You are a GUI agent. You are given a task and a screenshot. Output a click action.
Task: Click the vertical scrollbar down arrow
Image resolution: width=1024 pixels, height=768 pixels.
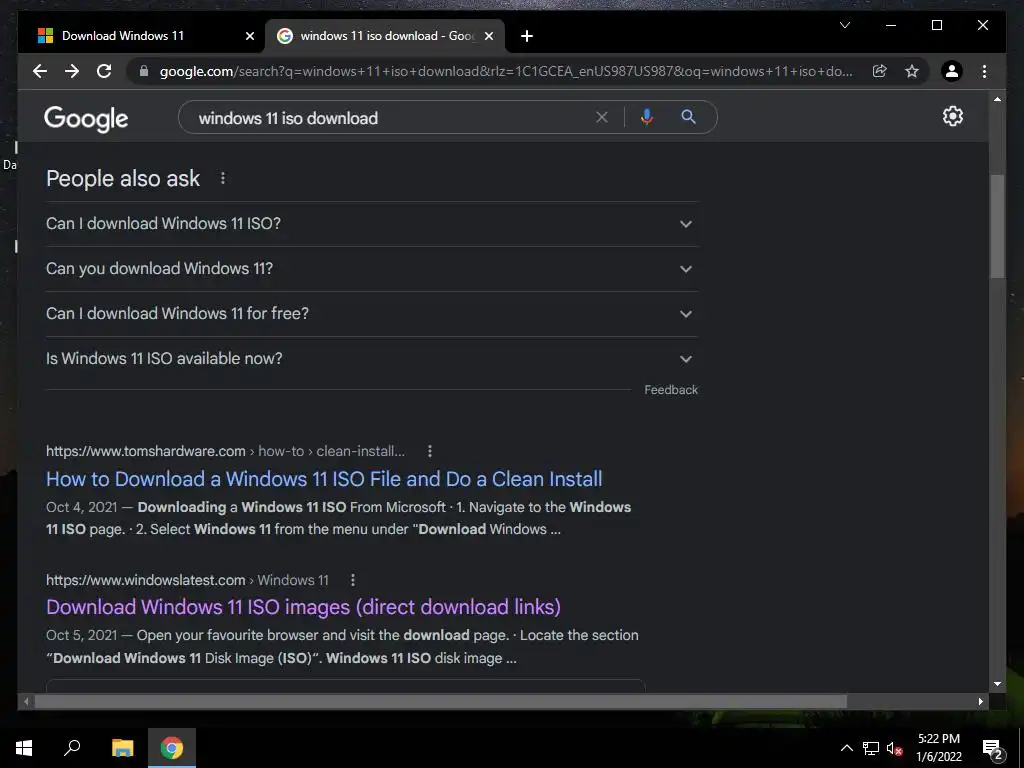(997, 684)
